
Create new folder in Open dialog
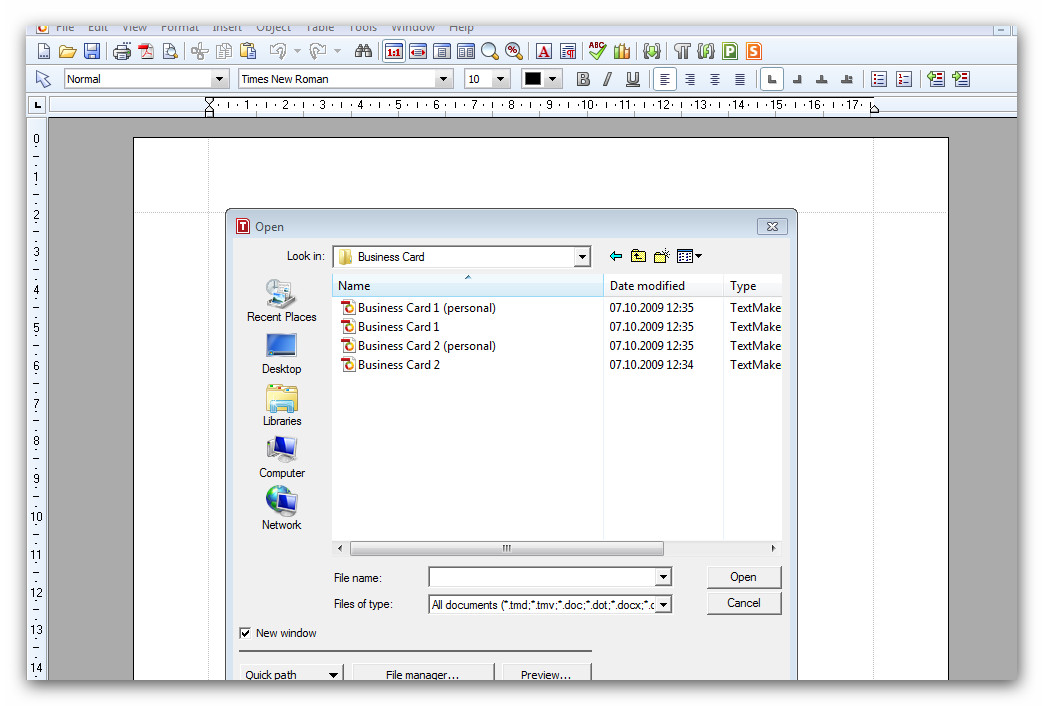pyautogui.click(x=662, y=257)
